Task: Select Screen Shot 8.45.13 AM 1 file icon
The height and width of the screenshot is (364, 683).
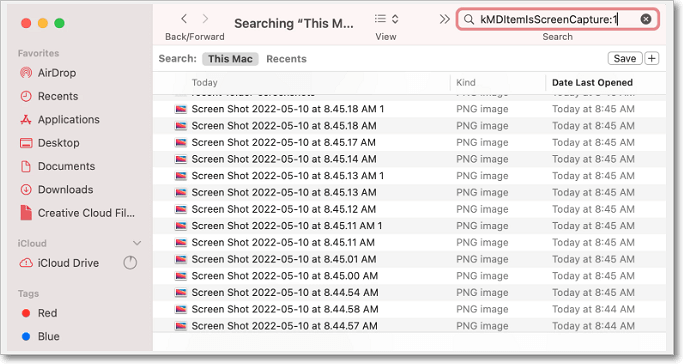Action: [181, 176]
